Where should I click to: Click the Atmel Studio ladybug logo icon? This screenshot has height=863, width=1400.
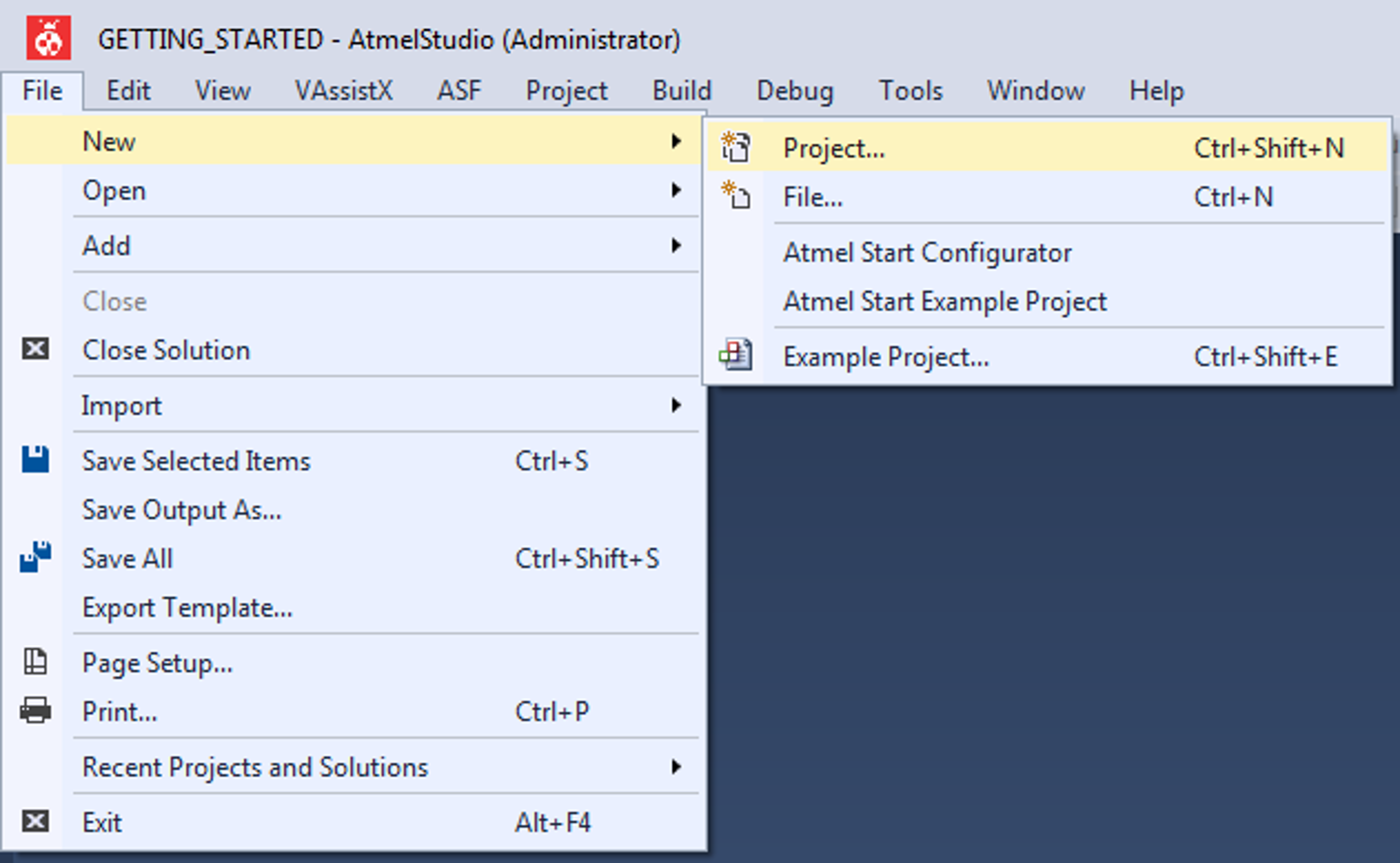(x=48, y=38)
